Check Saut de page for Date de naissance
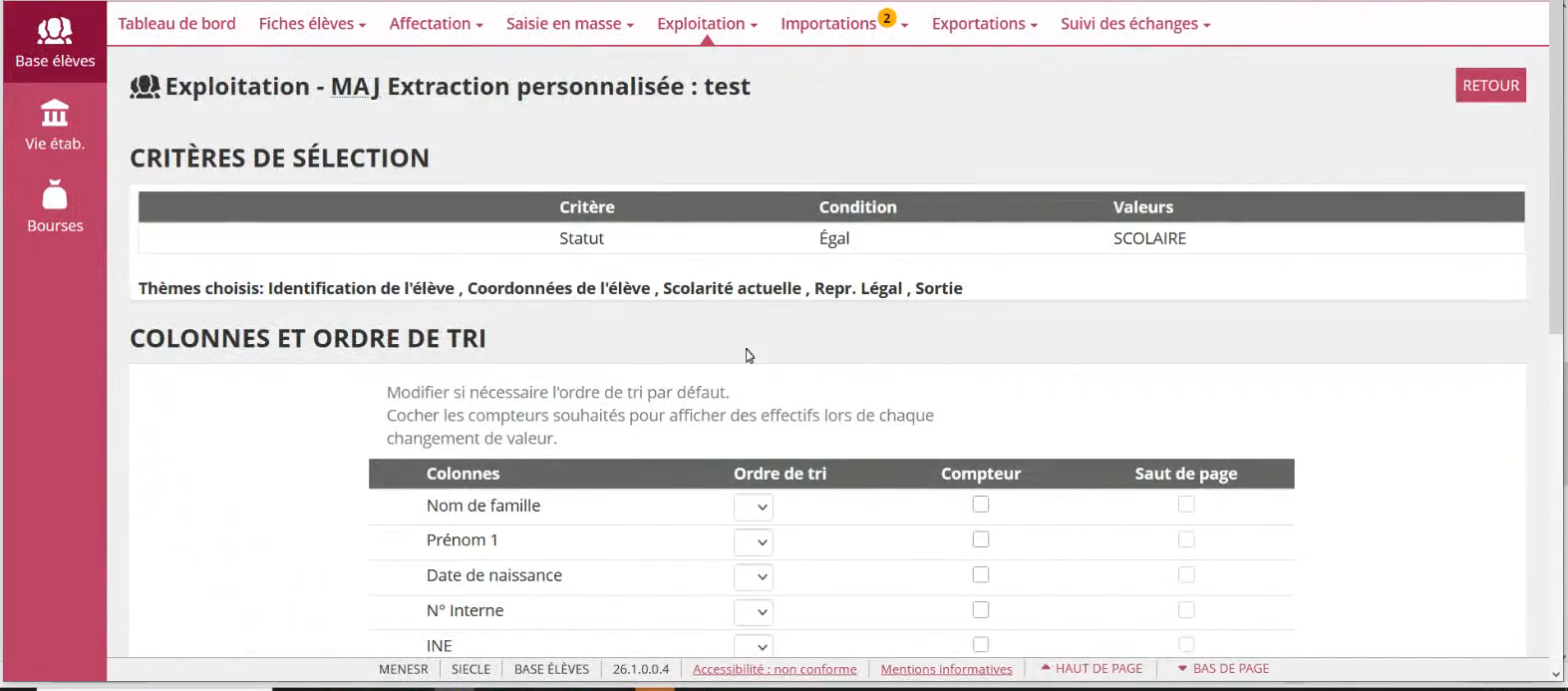Image resolution: width=1568 pixels, height=691 pixels. click(1186, 574)
